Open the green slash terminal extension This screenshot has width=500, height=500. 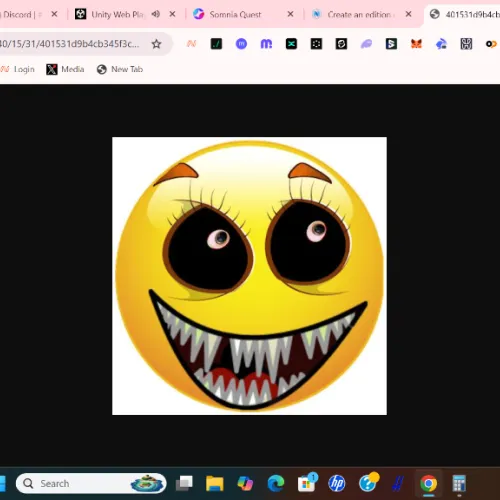coord(216,44)
